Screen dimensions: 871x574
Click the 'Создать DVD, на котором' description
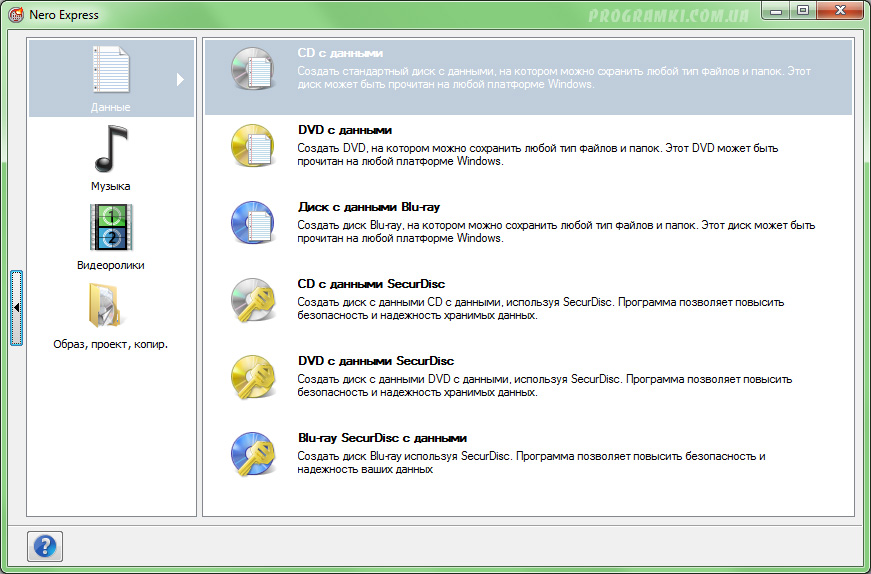pyautogui.click(x=538, y=155)
